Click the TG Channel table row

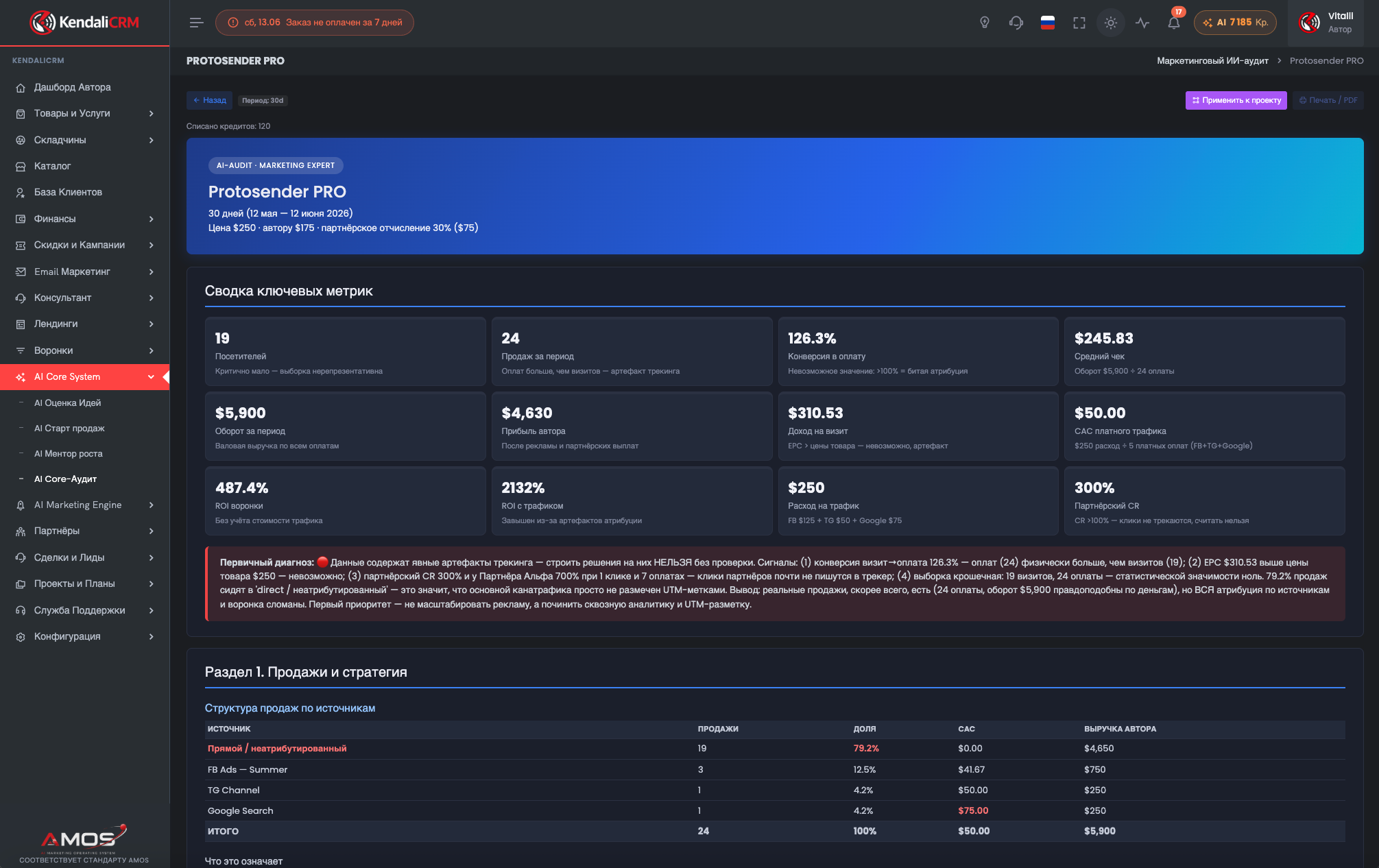coord(775,790)
